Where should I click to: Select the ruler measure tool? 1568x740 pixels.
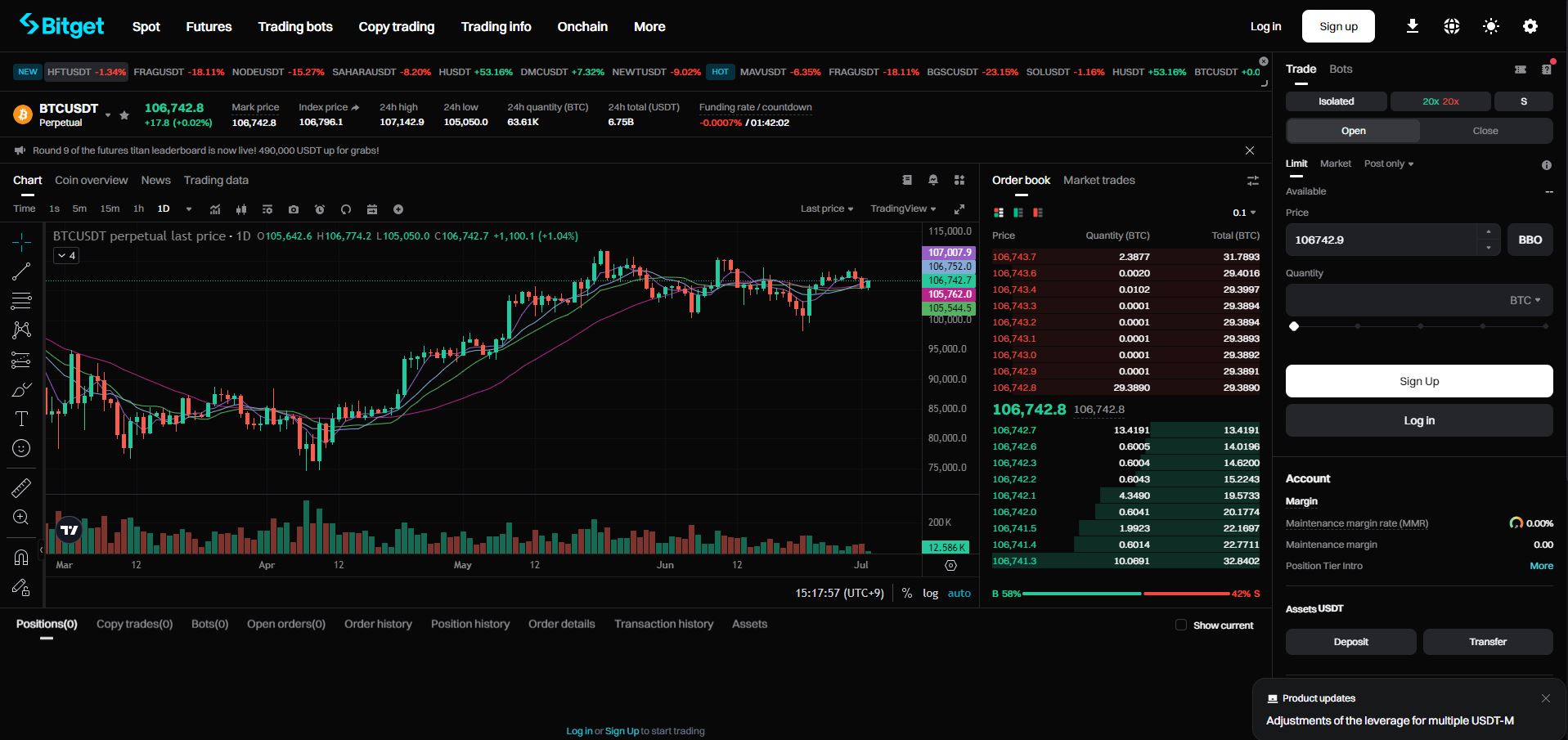[21, 488]
